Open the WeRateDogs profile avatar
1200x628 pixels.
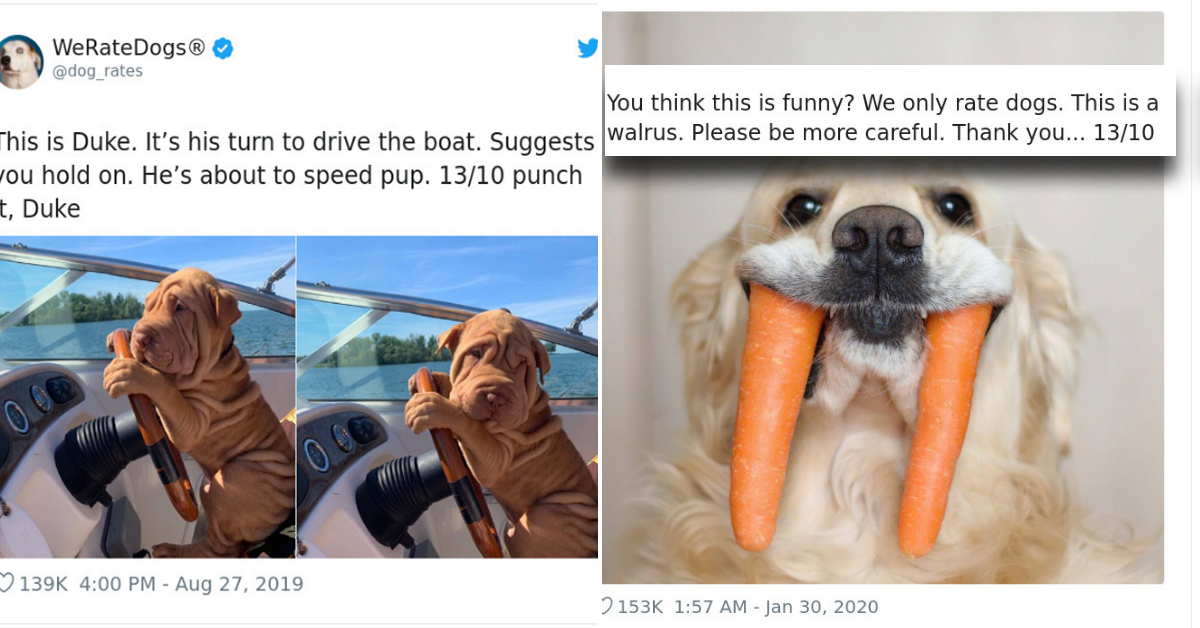(x=20, y=61)
